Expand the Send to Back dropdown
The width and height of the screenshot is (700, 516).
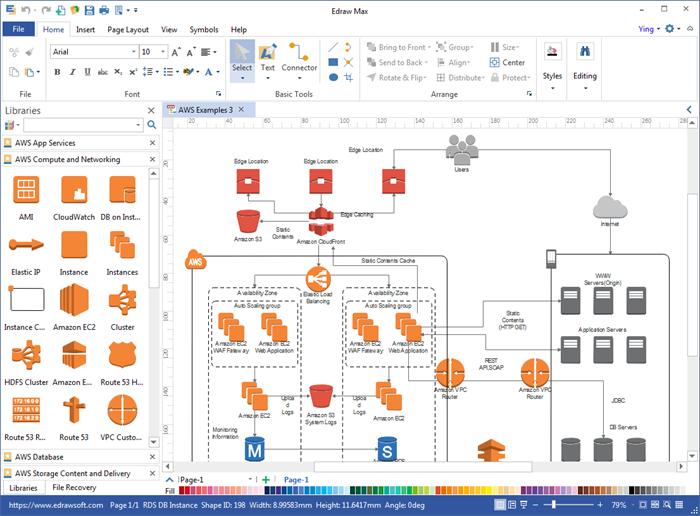click(426, 63)
